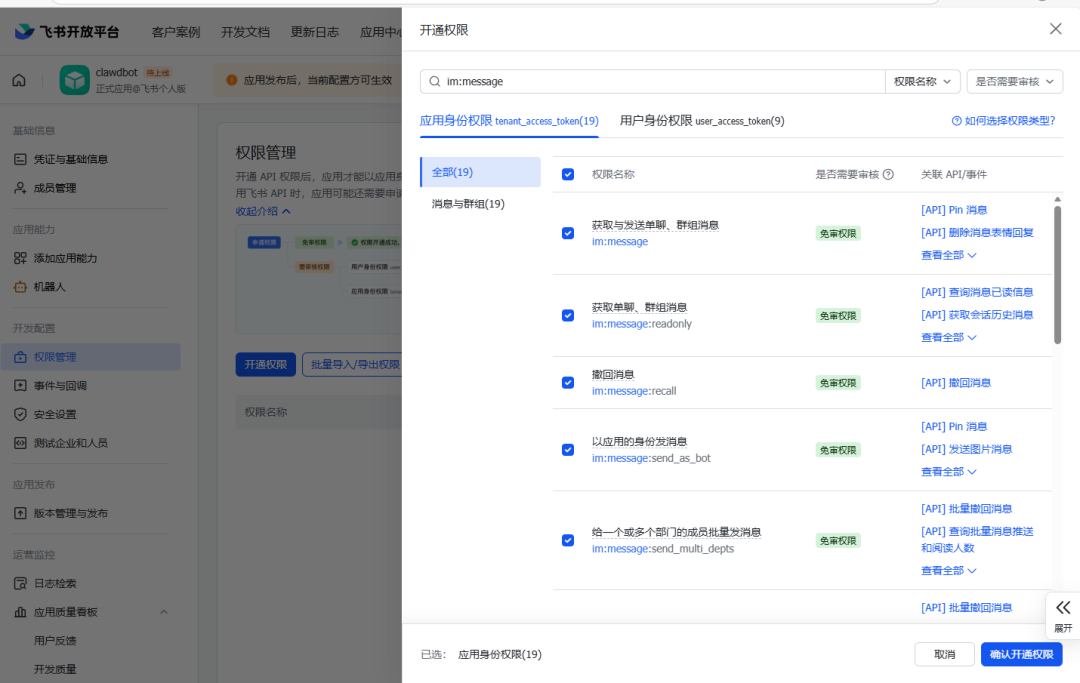The image size is (1080, 683).
Task: Open the 权限名称 dropdown
Action: pos(922,81)
